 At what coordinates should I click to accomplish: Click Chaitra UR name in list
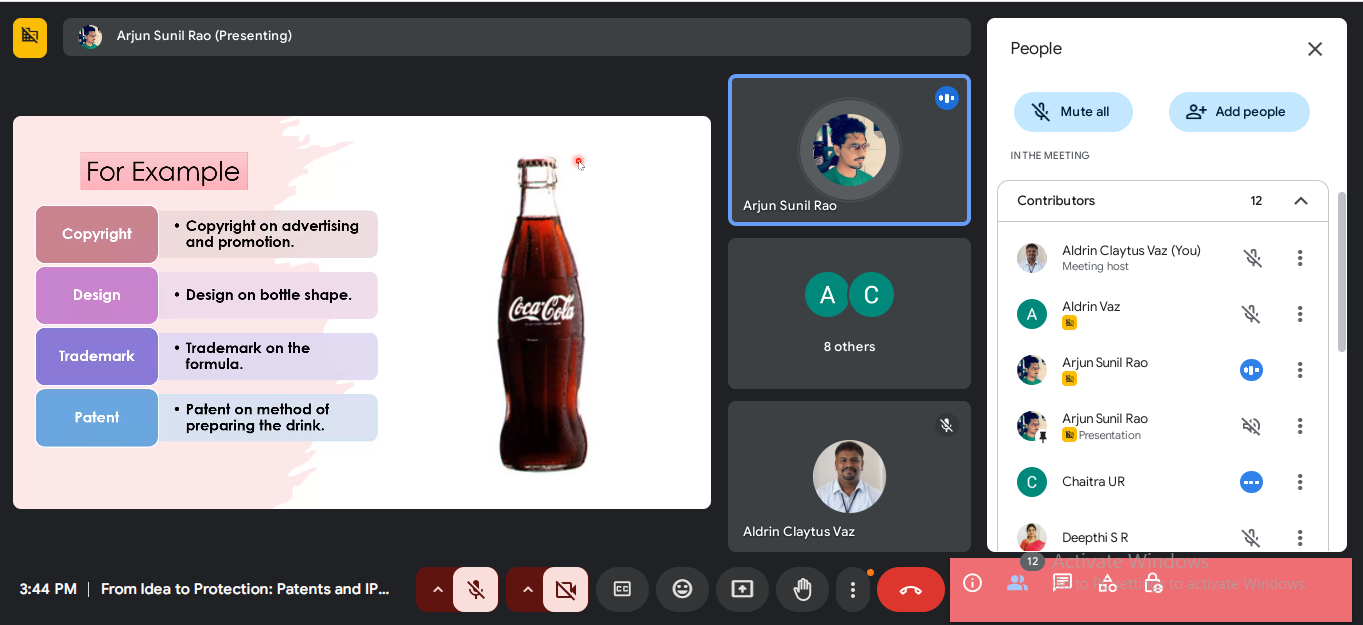pyautogui.click(x=1093, y=482)
